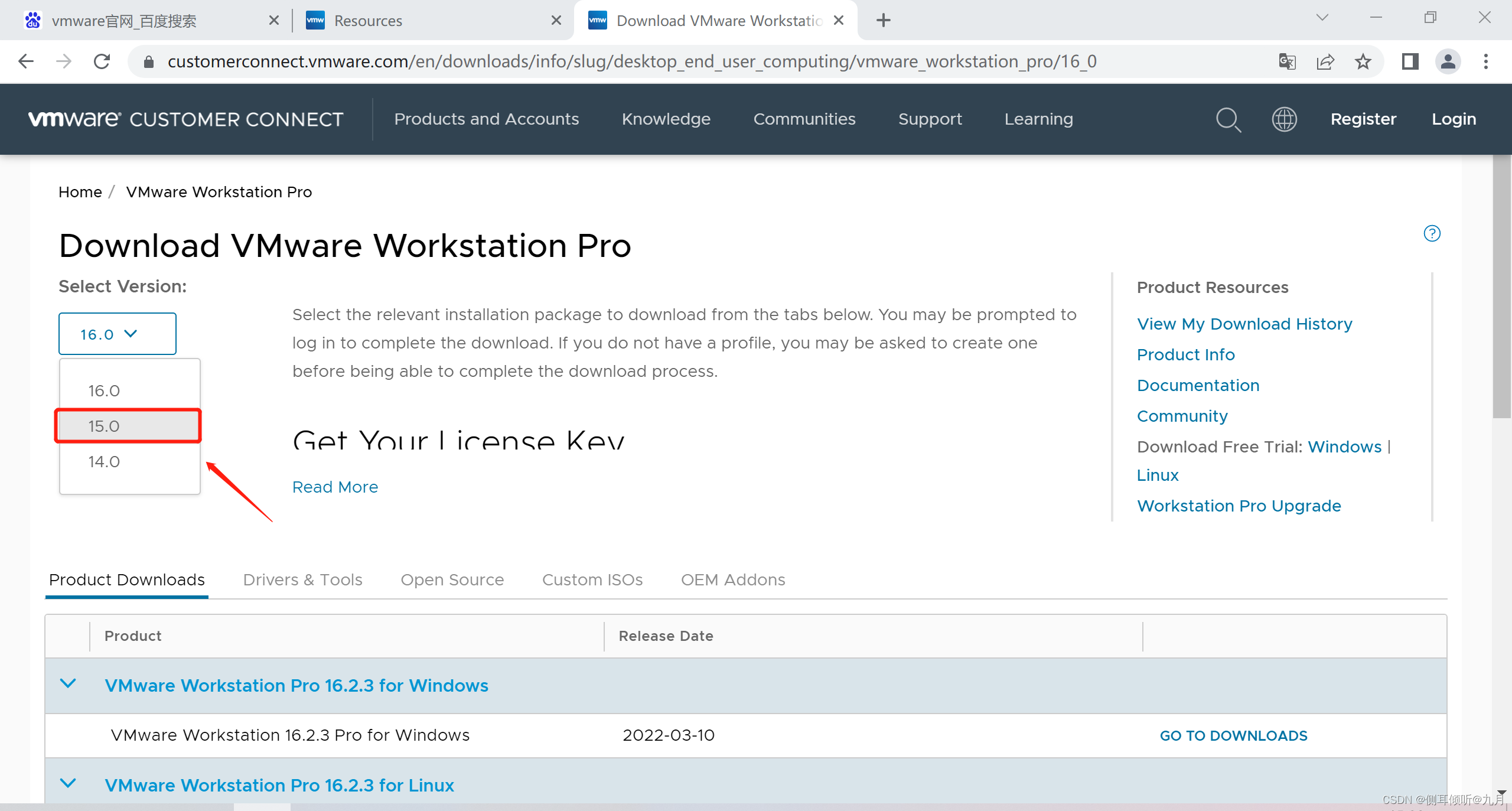Image resolution: width=1512 pixels, height=811 pixels.
Task: Open the site search magnifier
Action: click(x=1228, y=119)
